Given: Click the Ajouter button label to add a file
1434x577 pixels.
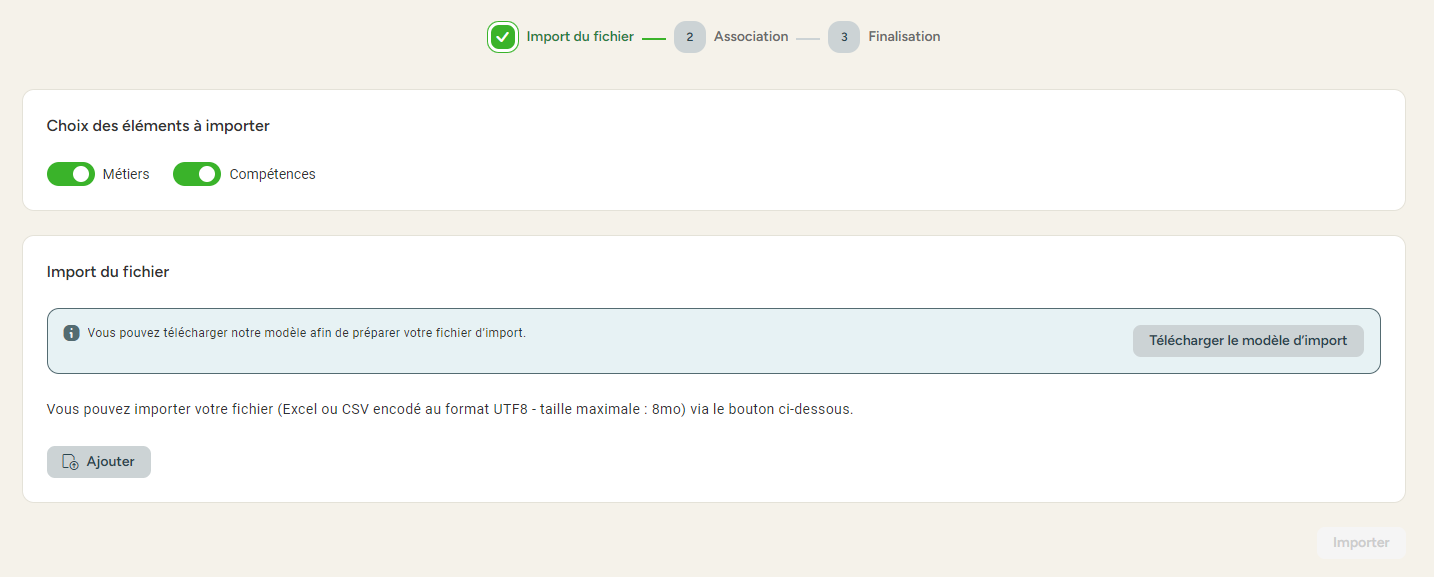Looking at the screenshot, I should (x=111, y=462).
